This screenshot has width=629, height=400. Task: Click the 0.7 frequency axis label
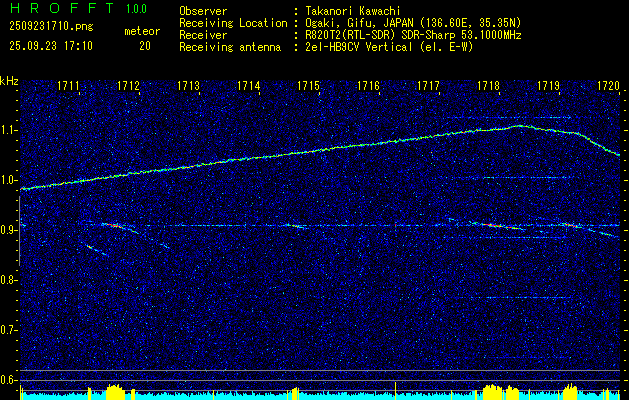9,329
